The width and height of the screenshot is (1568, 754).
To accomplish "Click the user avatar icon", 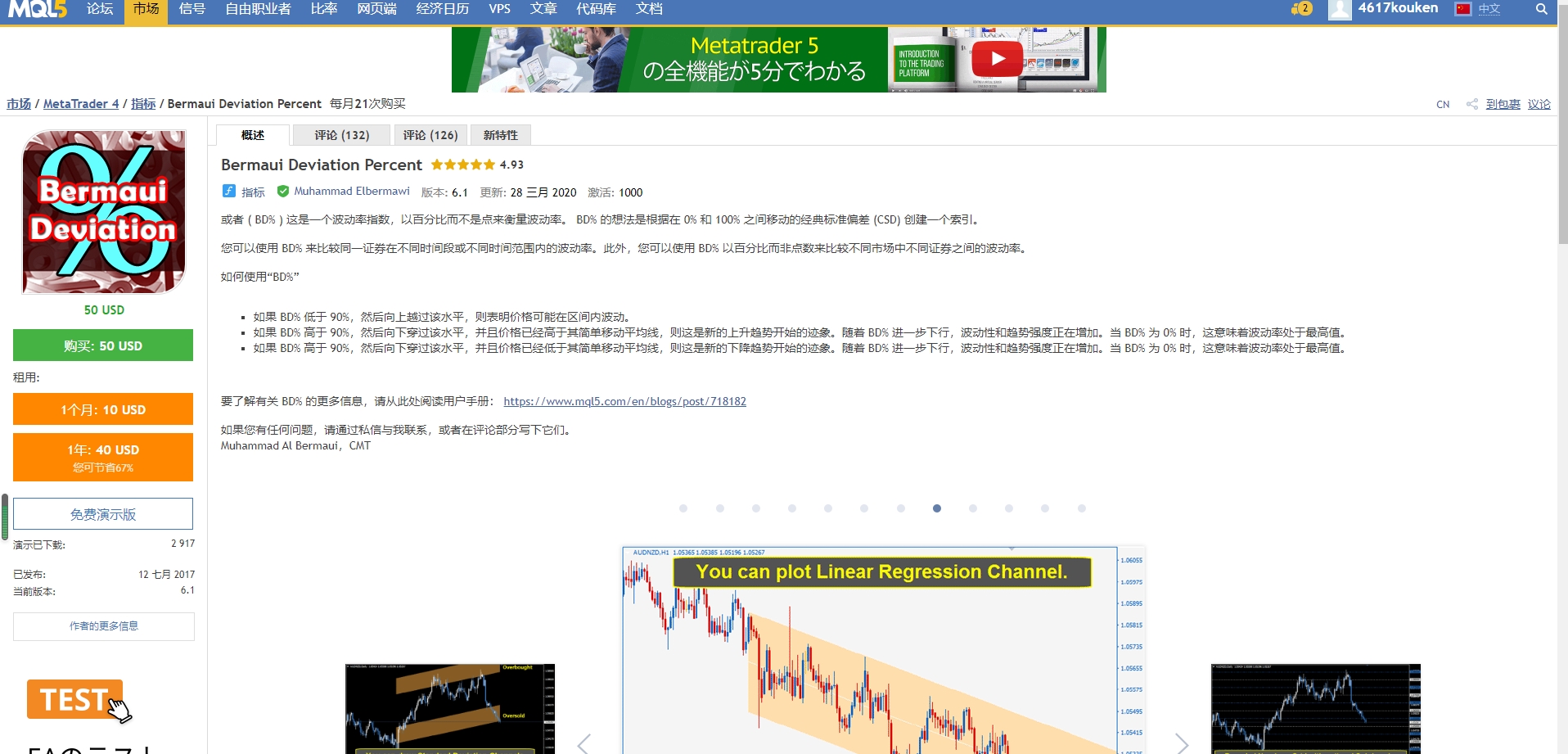I will pos(1340,9).
